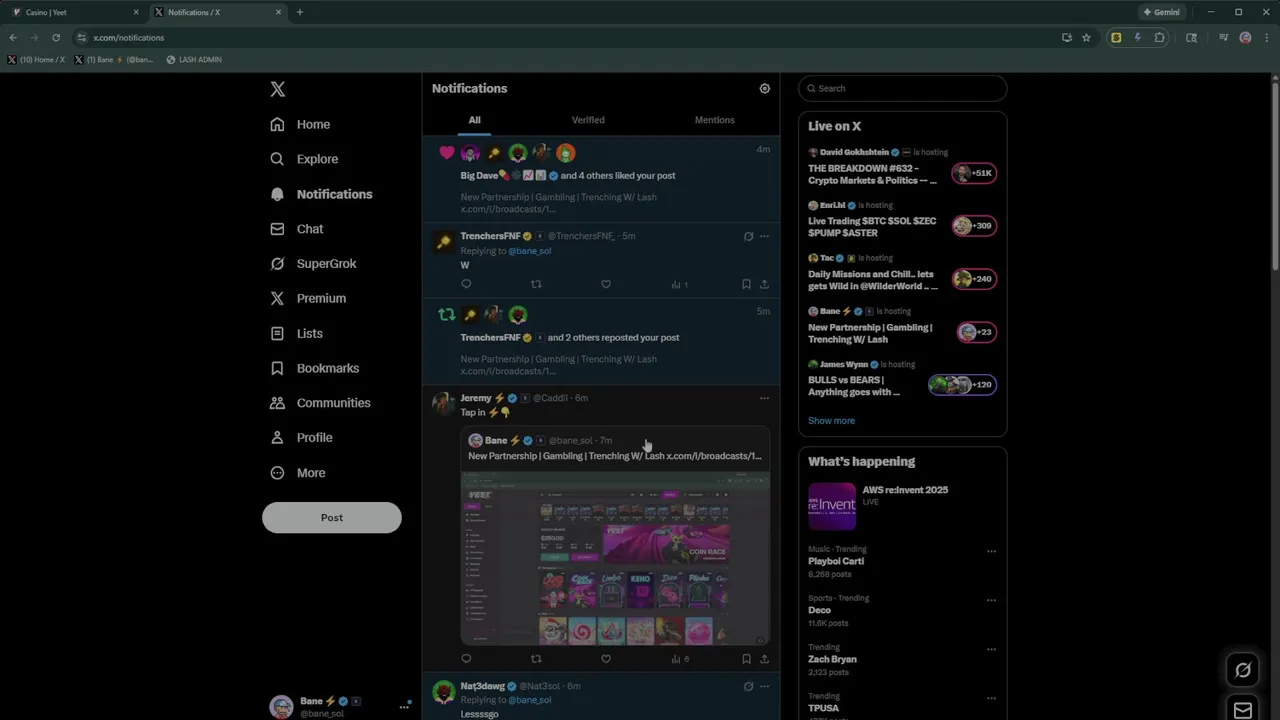The height and width of the screenshot is (720, 1280).
Task: Repost TrenchersFNF's W reply
Action: tap(536, 284)
